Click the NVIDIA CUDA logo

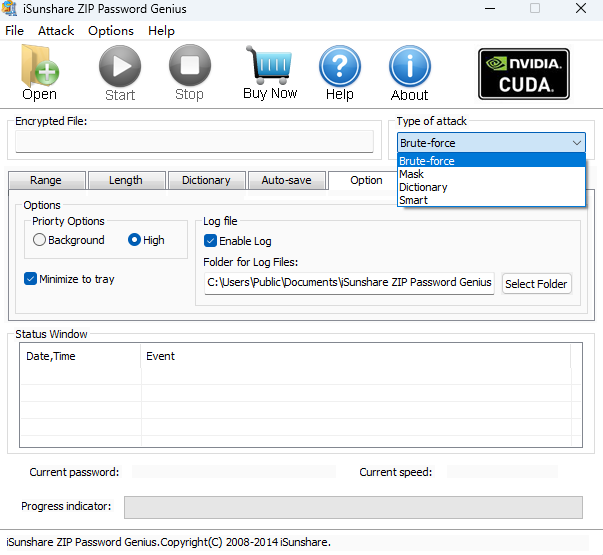tap(524, 74)
